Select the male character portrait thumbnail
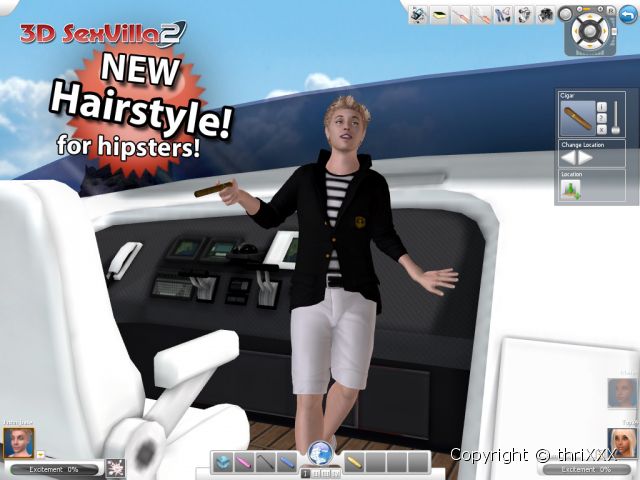 pos(18,443)
